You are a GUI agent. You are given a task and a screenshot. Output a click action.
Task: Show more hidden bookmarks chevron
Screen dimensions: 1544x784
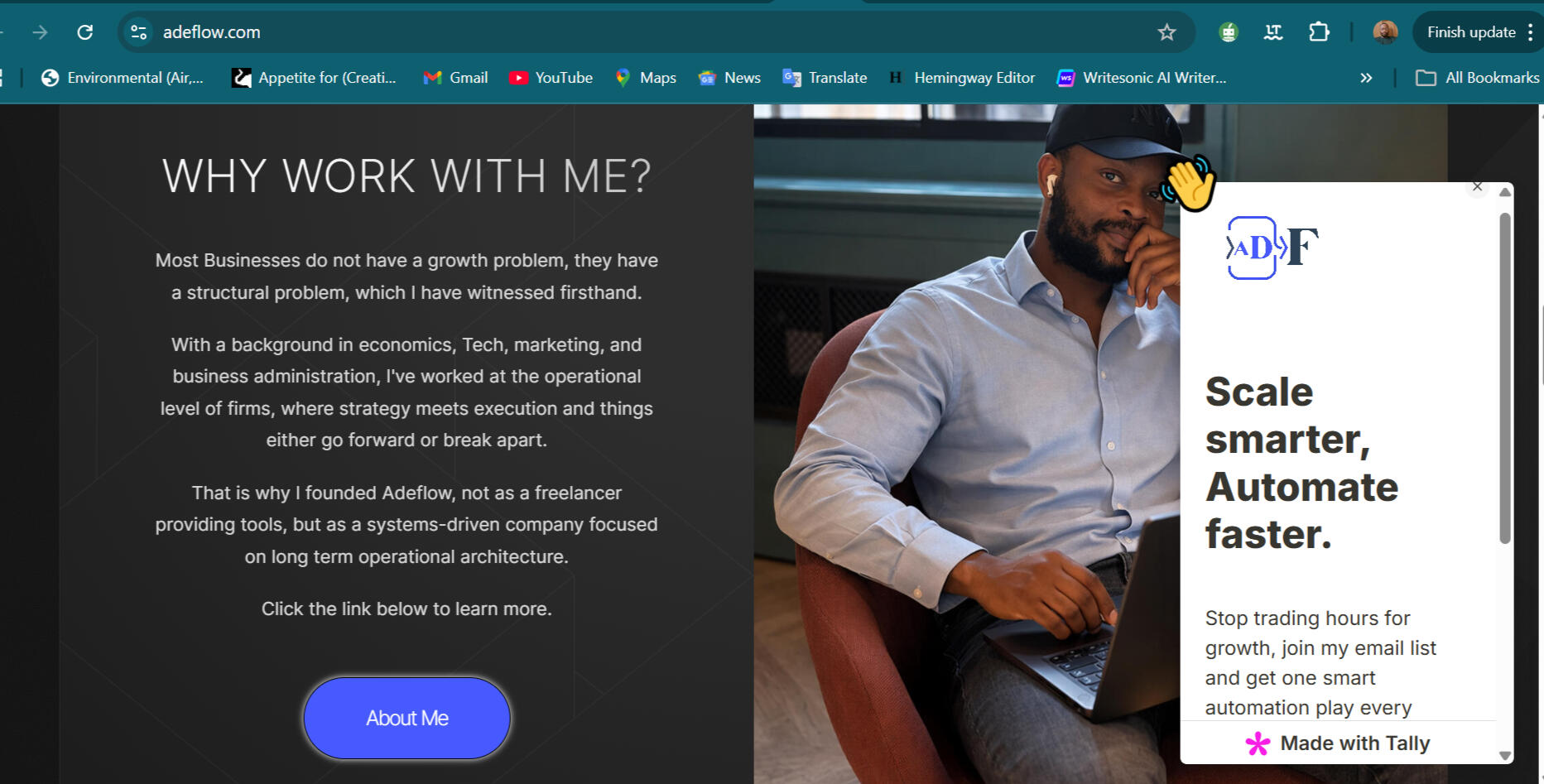tap(1366, 78)
